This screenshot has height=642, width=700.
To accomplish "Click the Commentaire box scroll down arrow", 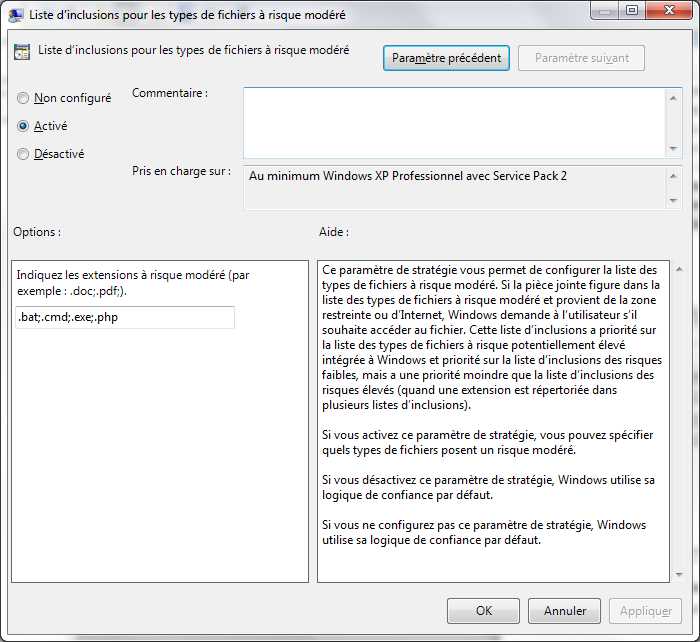I will tap(674, 148).
